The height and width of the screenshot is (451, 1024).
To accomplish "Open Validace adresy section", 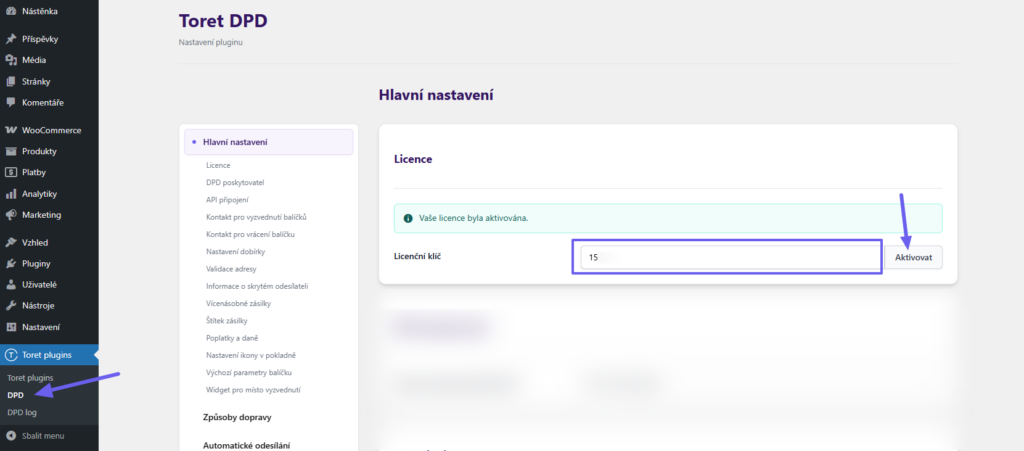I will click(231, 269).
